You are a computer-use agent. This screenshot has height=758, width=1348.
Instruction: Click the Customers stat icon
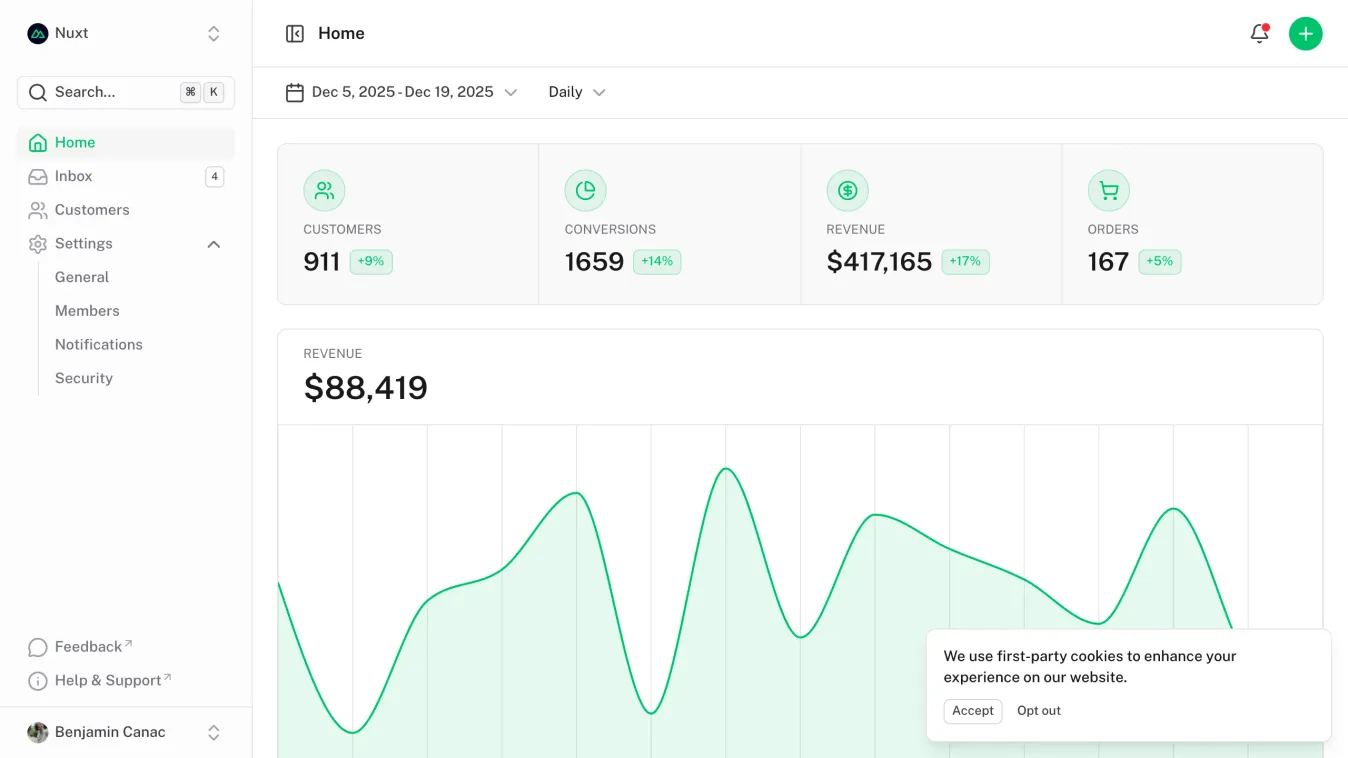(323, 190)
